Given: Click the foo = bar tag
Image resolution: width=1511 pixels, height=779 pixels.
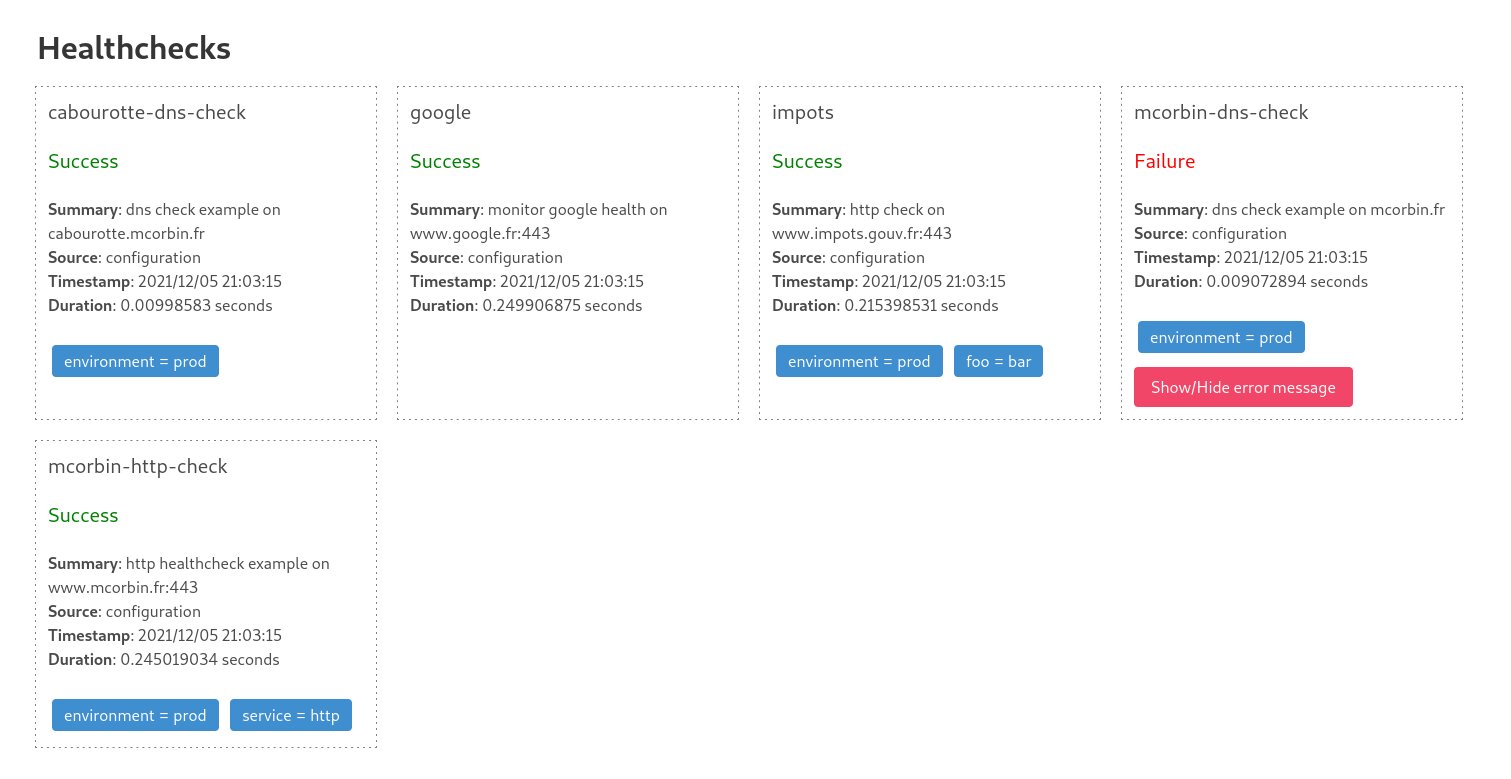Looking at the screenshot, I should [x=998, y=361].
